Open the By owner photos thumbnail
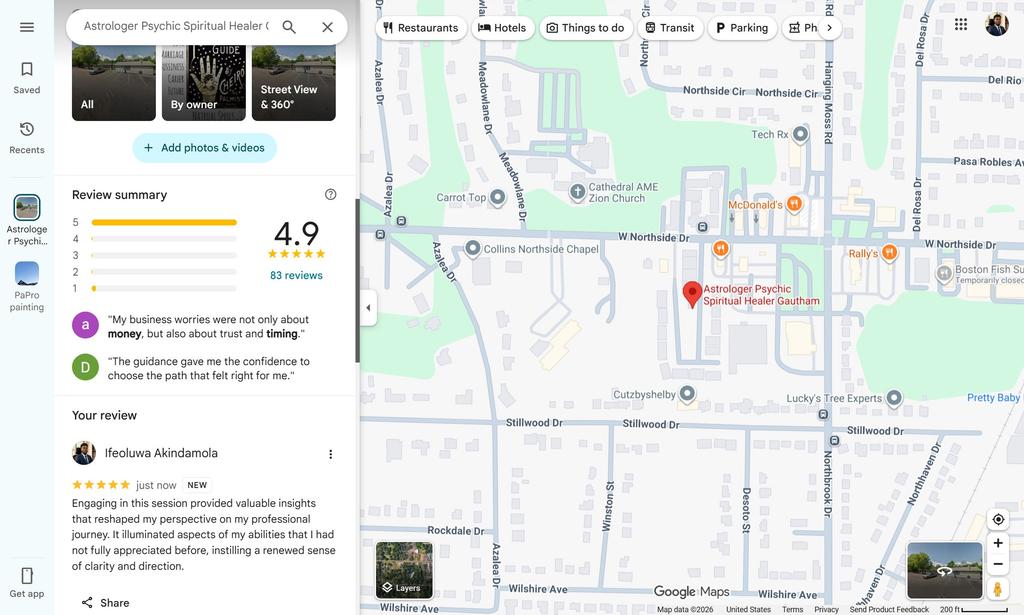The height and width of the screenshot is (615, 1024). [x=204, y=83]
